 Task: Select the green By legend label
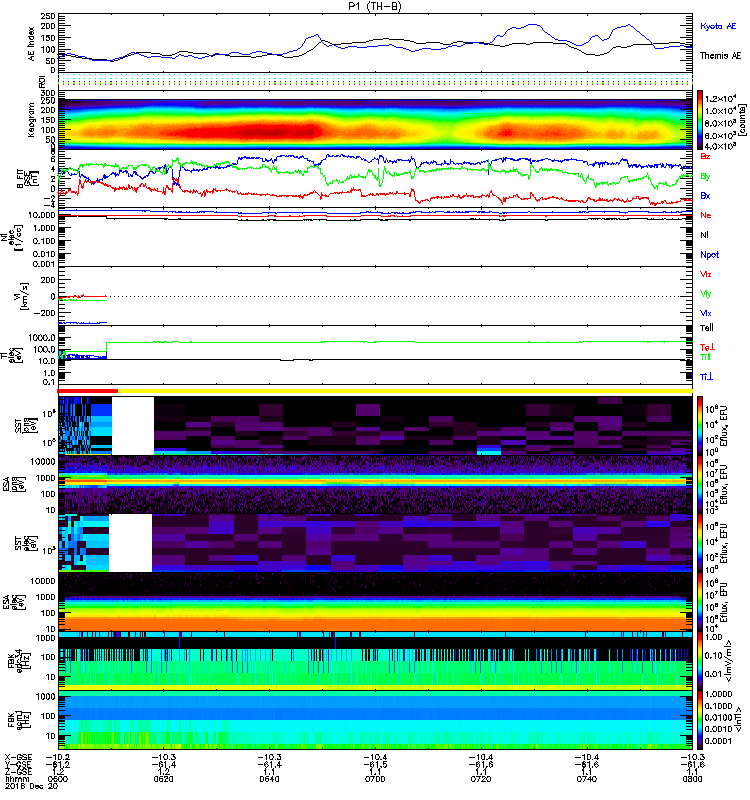(705, 176)
